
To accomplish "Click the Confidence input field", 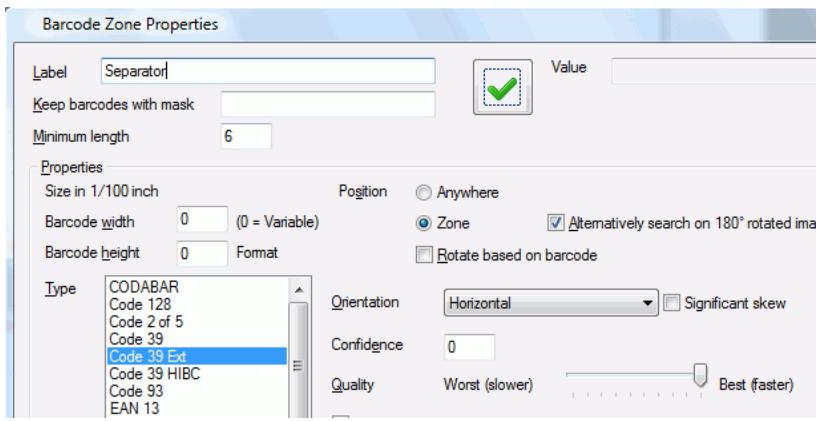I will coord(469,347).
